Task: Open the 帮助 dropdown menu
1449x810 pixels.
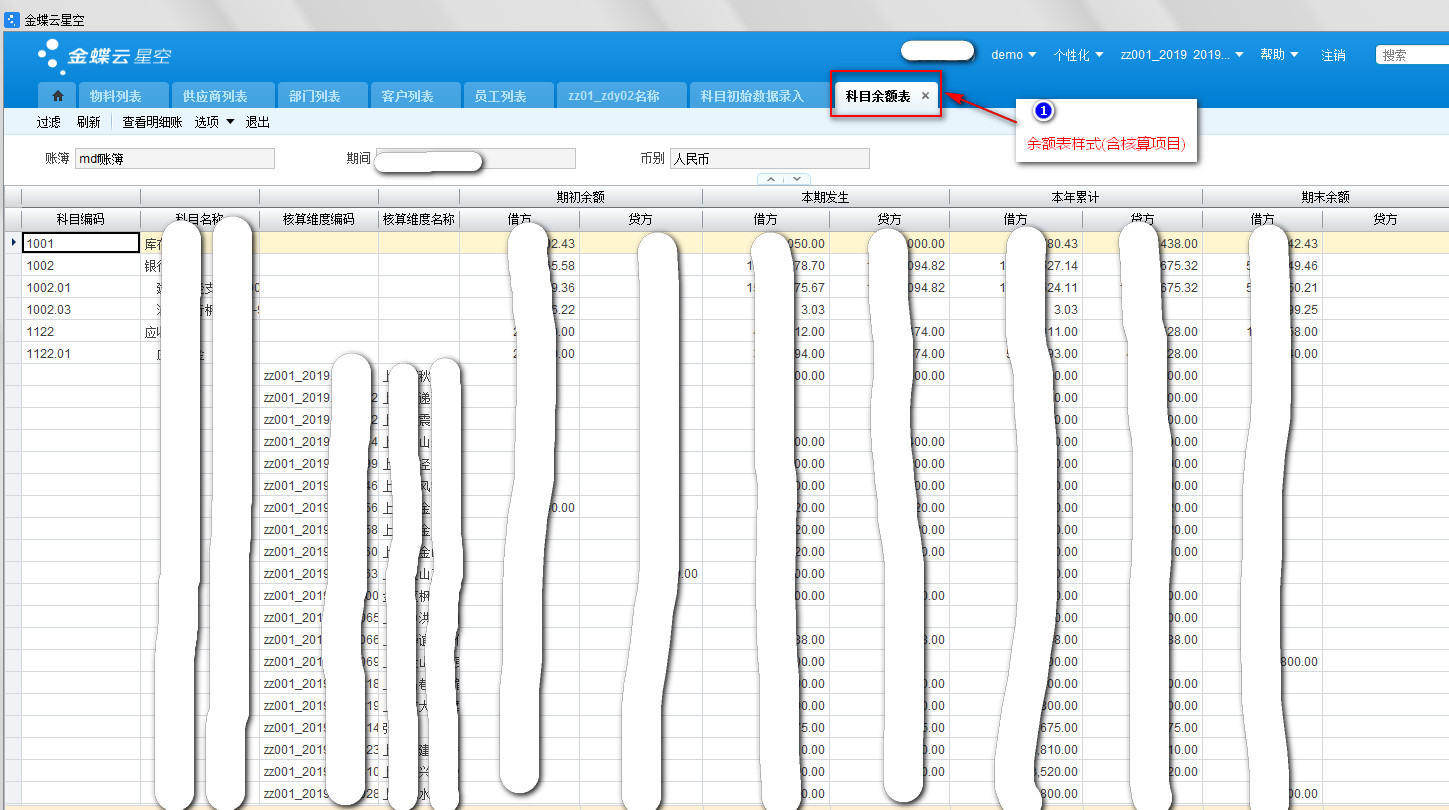Action: tap(1279, 55)
